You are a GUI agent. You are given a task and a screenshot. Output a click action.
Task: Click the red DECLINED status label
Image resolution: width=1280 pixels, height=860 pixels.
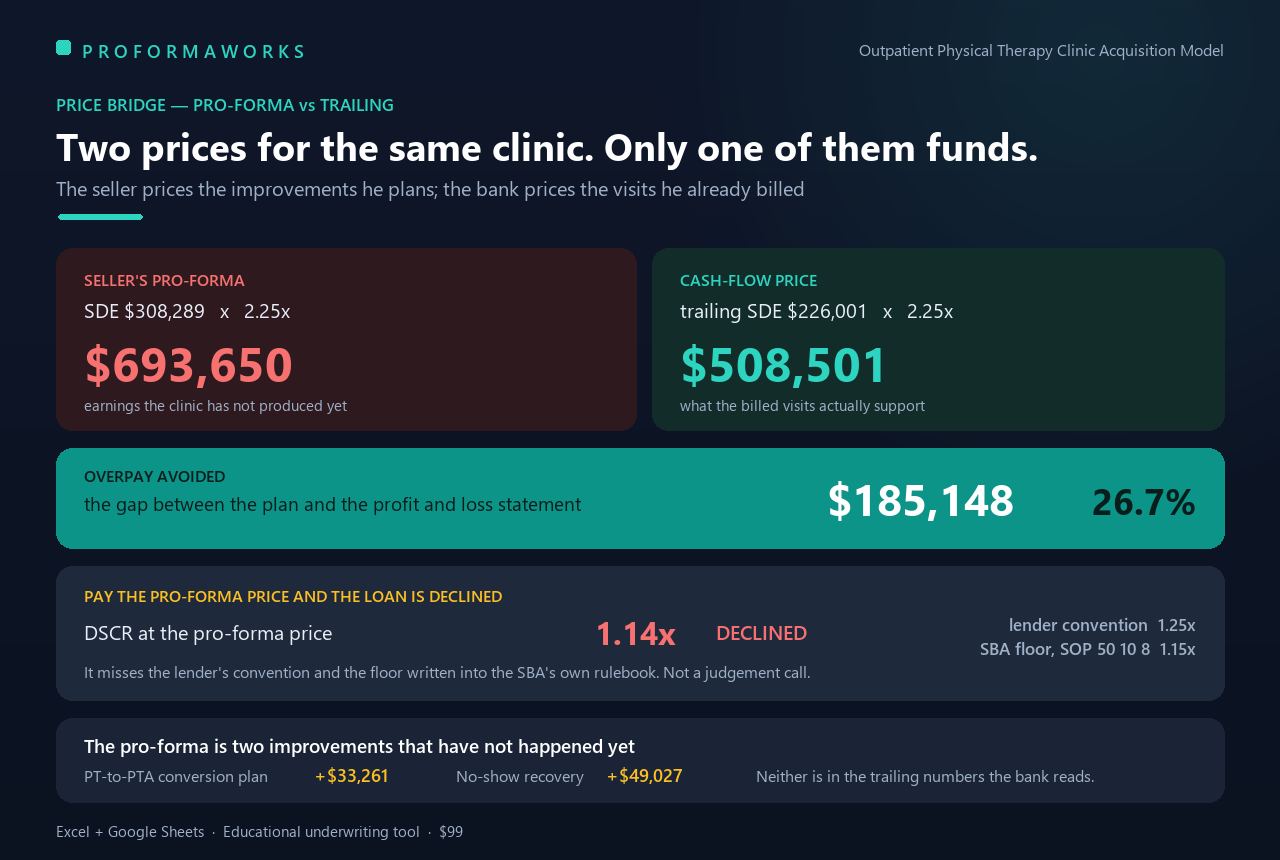tap(762, 633)
